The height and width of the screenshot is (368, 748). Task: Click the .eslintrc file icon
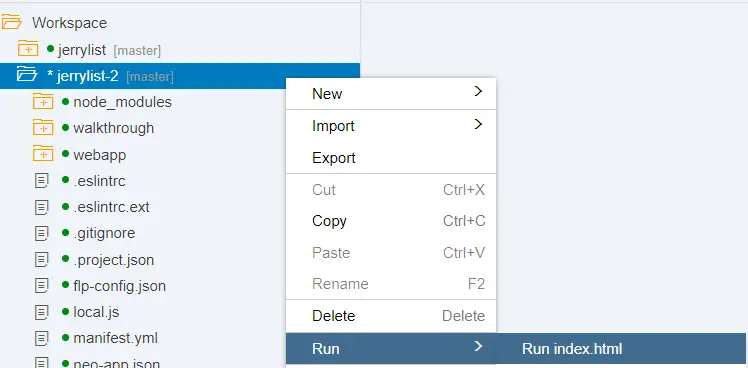tap(42, 180)
